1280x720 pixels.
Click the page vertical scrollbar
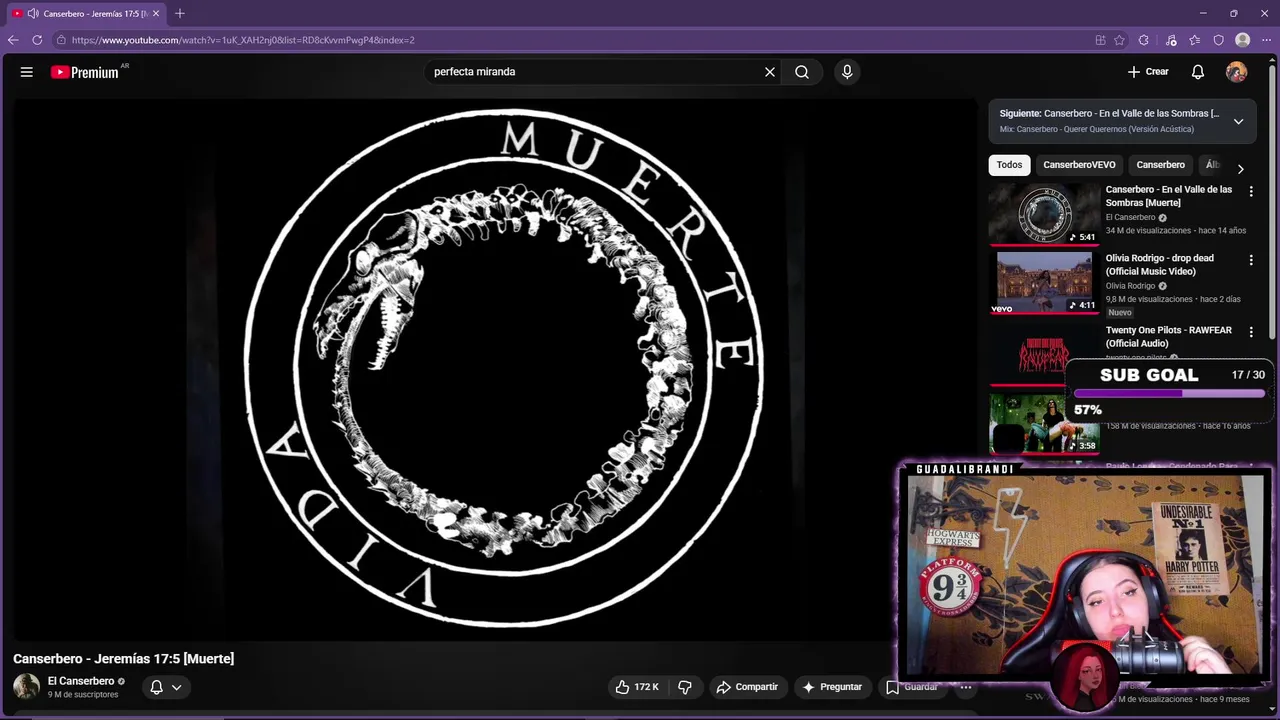pyautogui.click(x=1273, y=200)
